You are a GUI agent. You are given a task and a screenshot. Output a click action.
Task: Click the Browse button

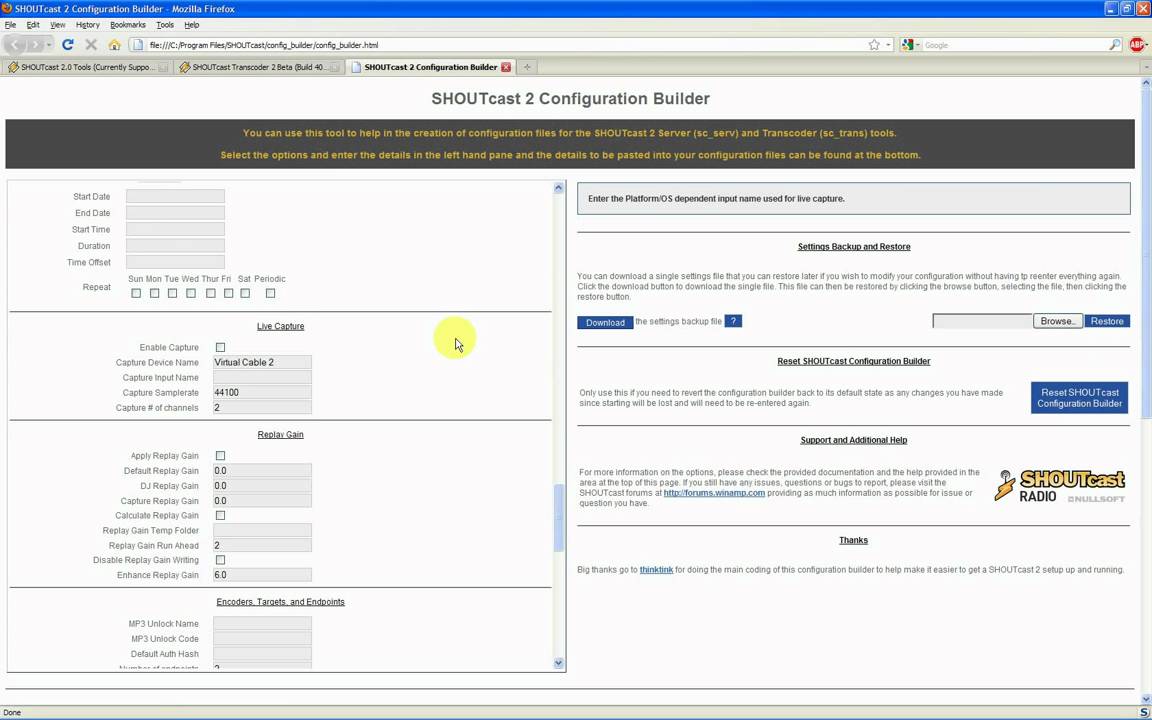[1057, 321]
